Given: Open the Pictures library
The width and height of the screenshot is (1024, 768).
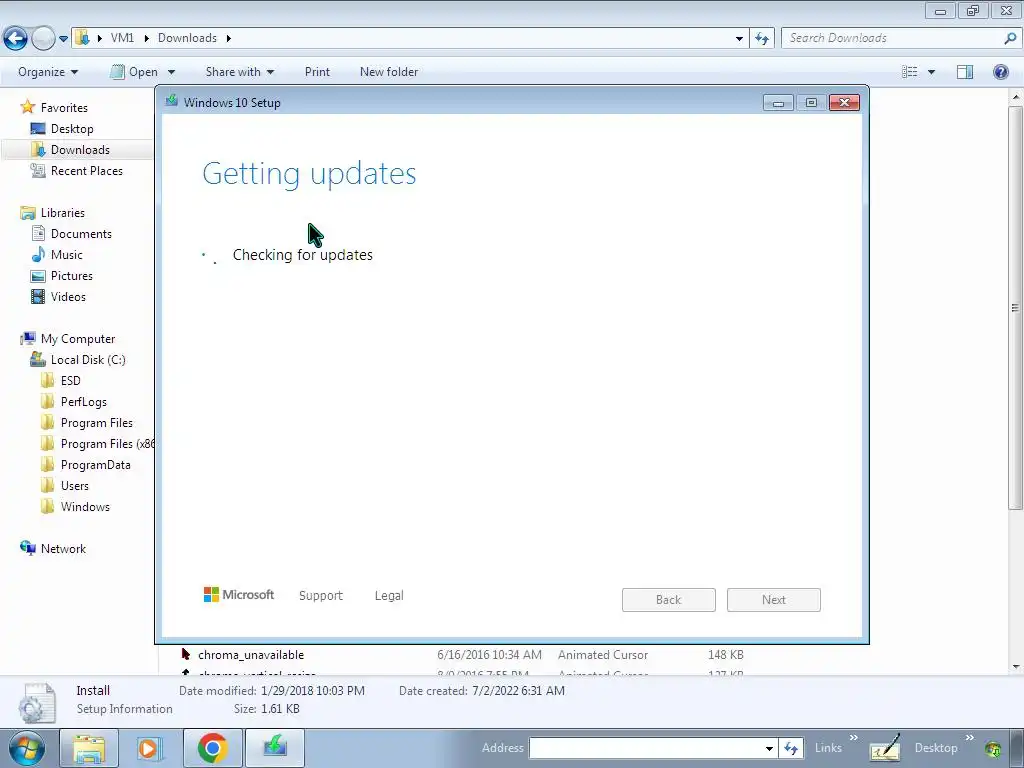Looking at the screenshot, I should 72,276.
